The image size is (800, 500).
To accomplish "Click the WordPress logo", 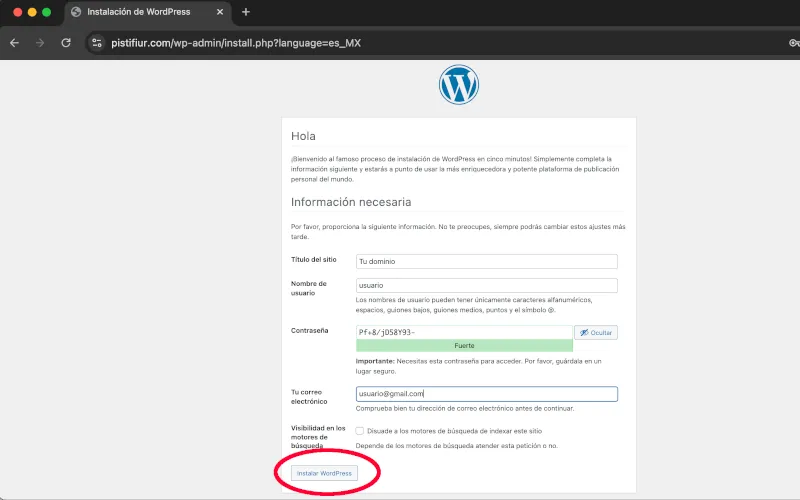I will 459,85.
